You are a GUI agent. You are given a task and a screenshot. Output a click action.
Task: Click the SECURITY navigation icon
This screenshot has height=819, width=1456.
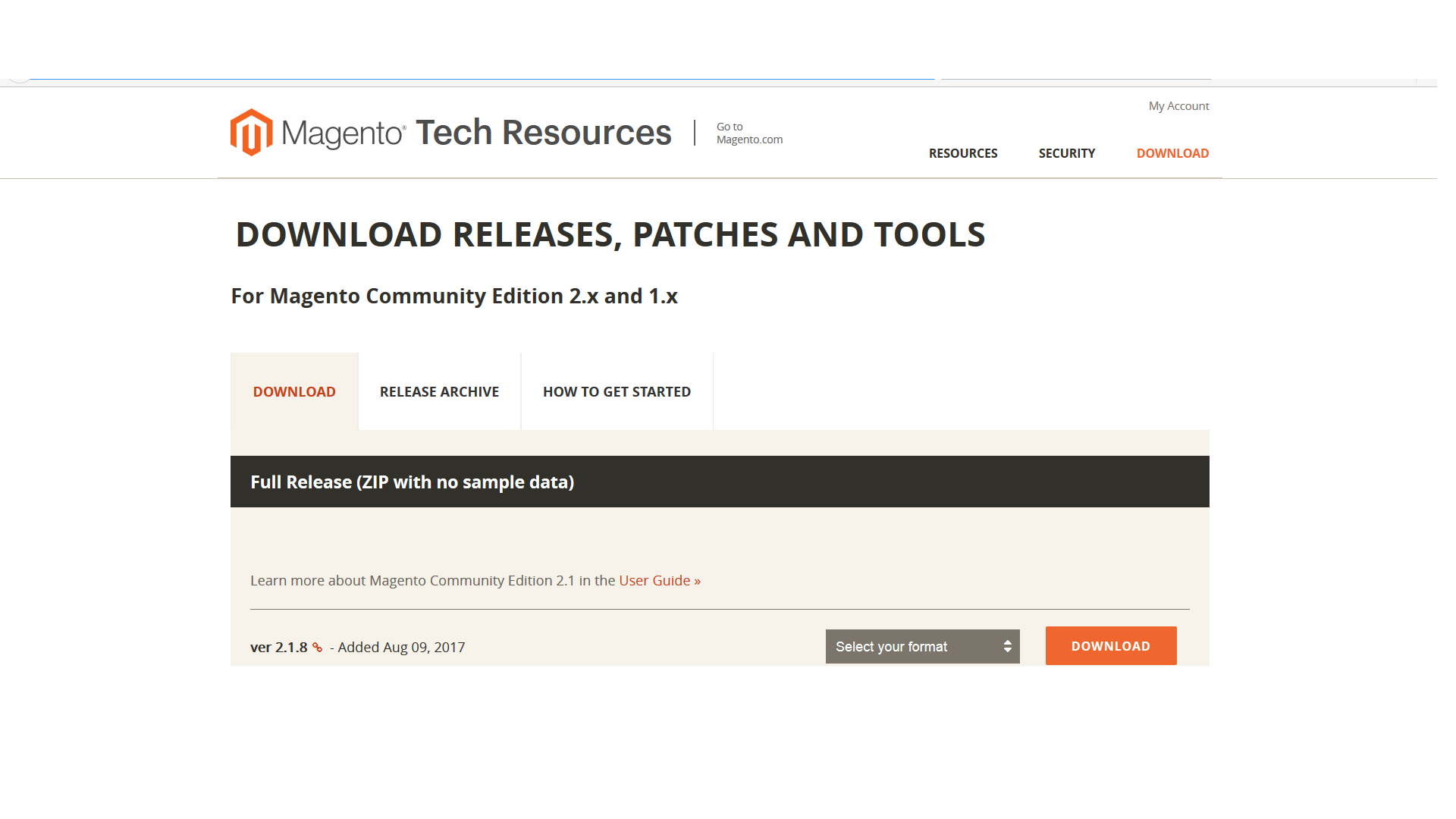(1068, 153)
